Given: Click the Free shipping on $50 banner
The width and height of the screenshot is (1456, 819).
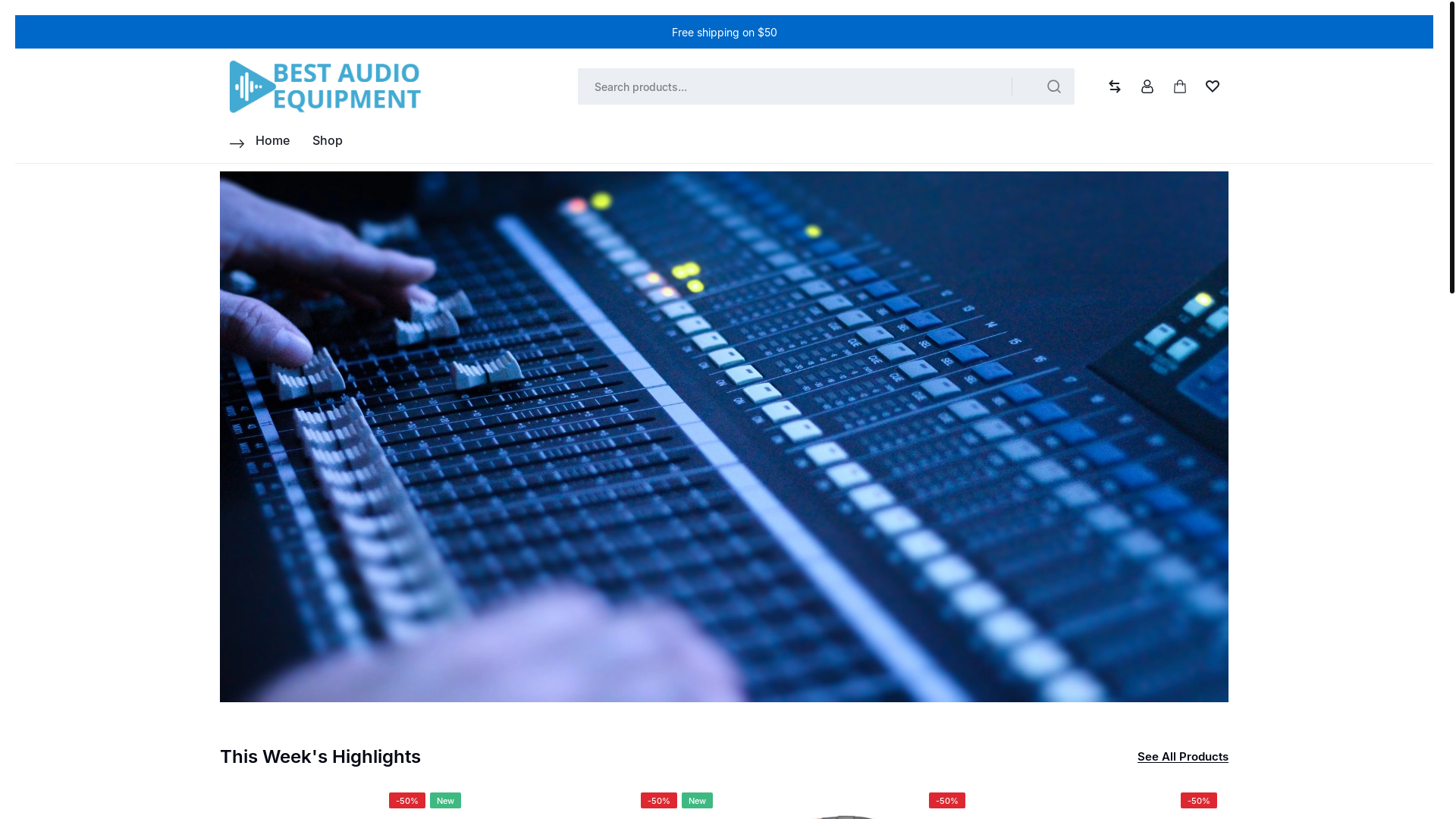Looking at the screenshot, I should click(723, 32).
